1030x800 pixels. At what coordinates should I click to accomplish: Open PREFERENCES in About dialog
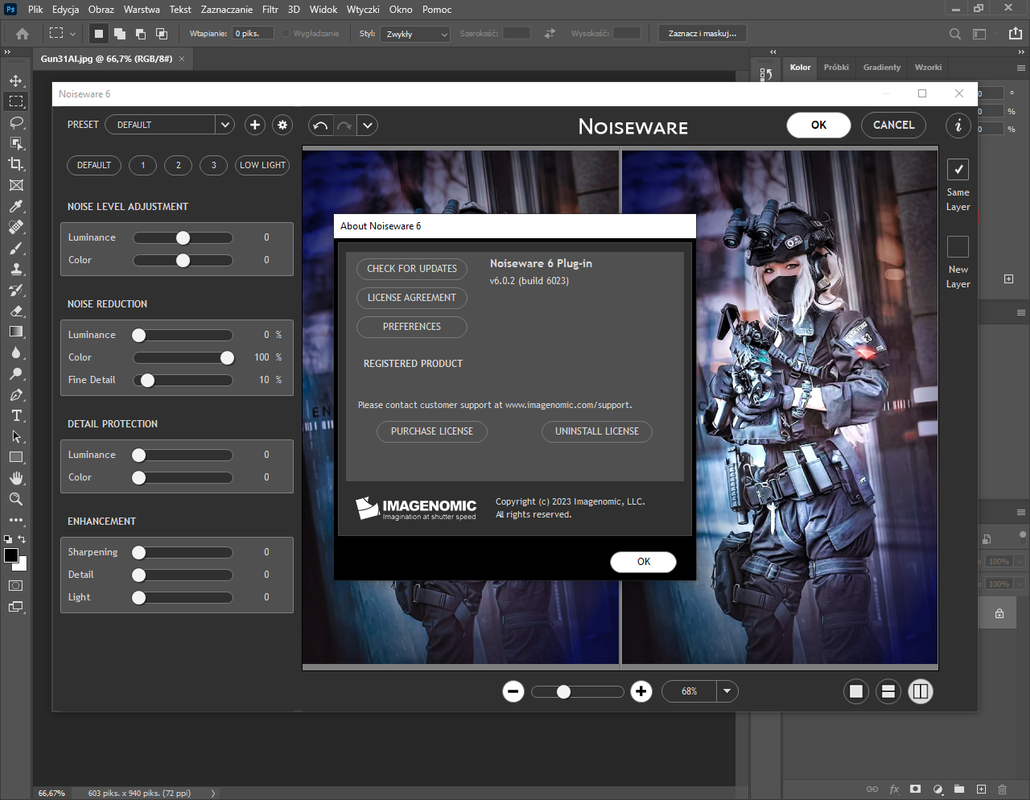[412, 326]
